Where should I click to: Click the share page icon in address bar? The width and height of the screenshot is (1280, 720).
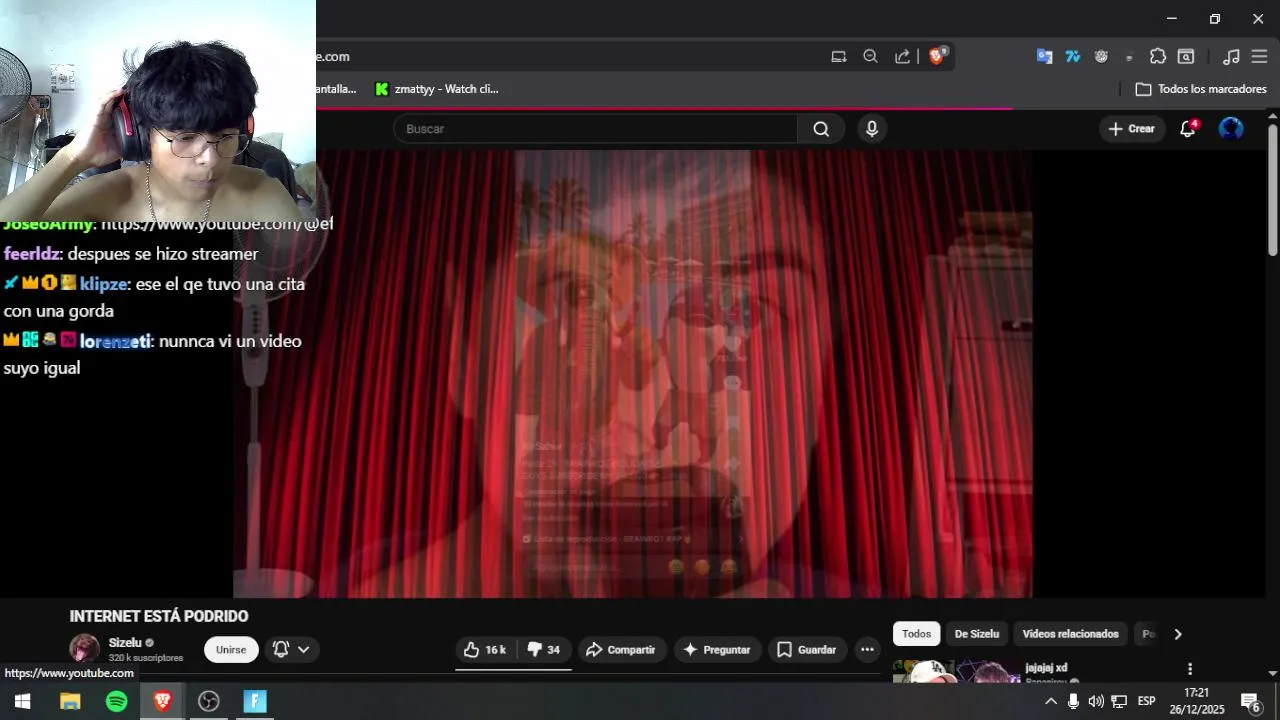coord(903,57)
